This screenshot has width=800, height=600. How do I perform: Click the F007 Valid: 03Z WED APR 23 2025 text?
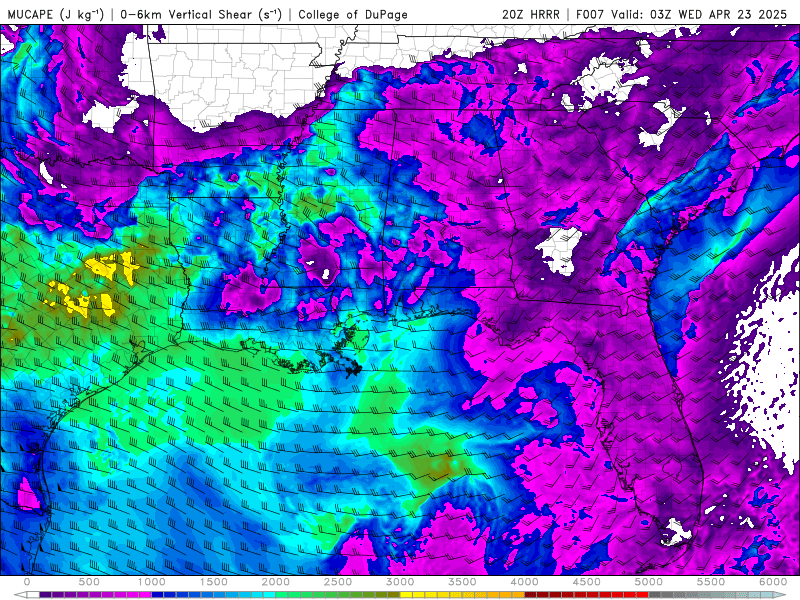[681, 15]
